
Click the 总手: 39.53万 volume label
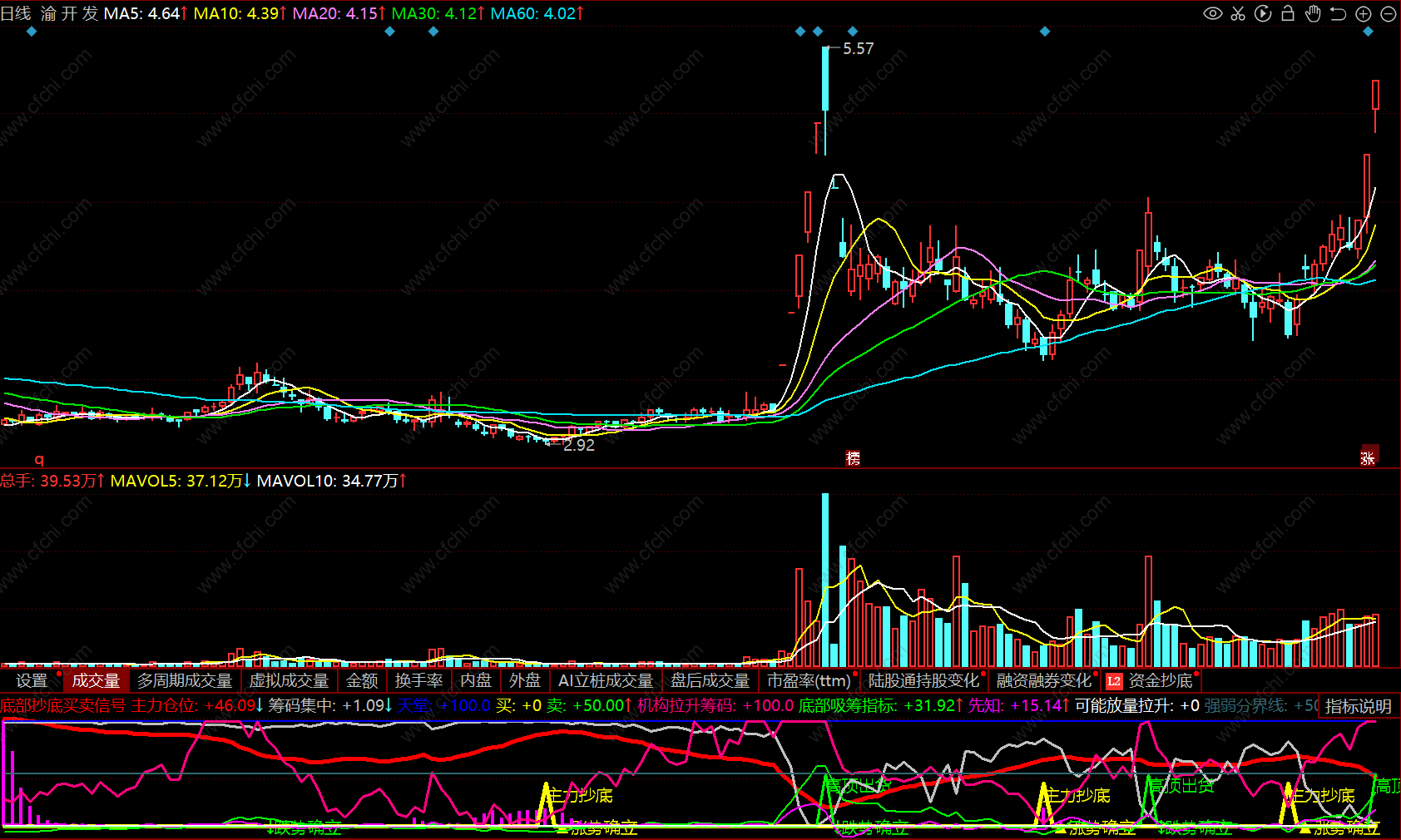pyautogui.click(x=52, y=481)
